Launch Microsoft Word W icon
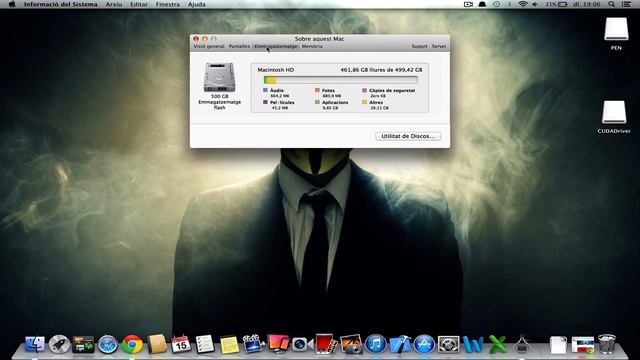This screenshot has height=360, width=640. 473,344
